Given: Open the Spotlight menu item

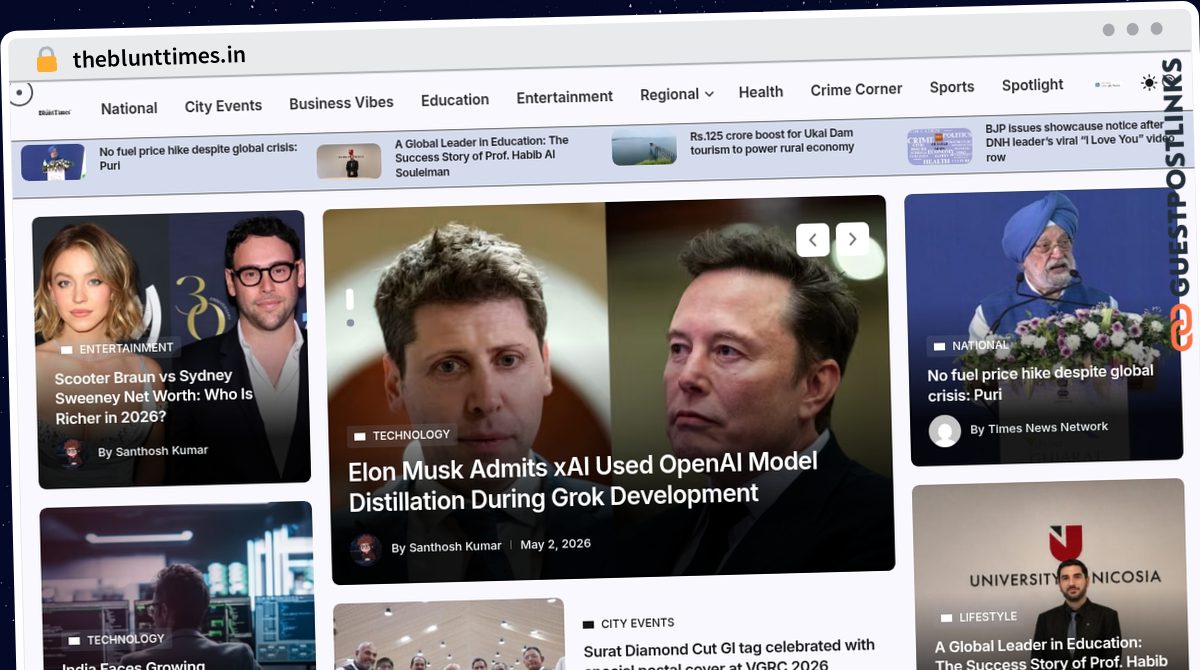Looking at the screenshot, I should (1033, 85).
